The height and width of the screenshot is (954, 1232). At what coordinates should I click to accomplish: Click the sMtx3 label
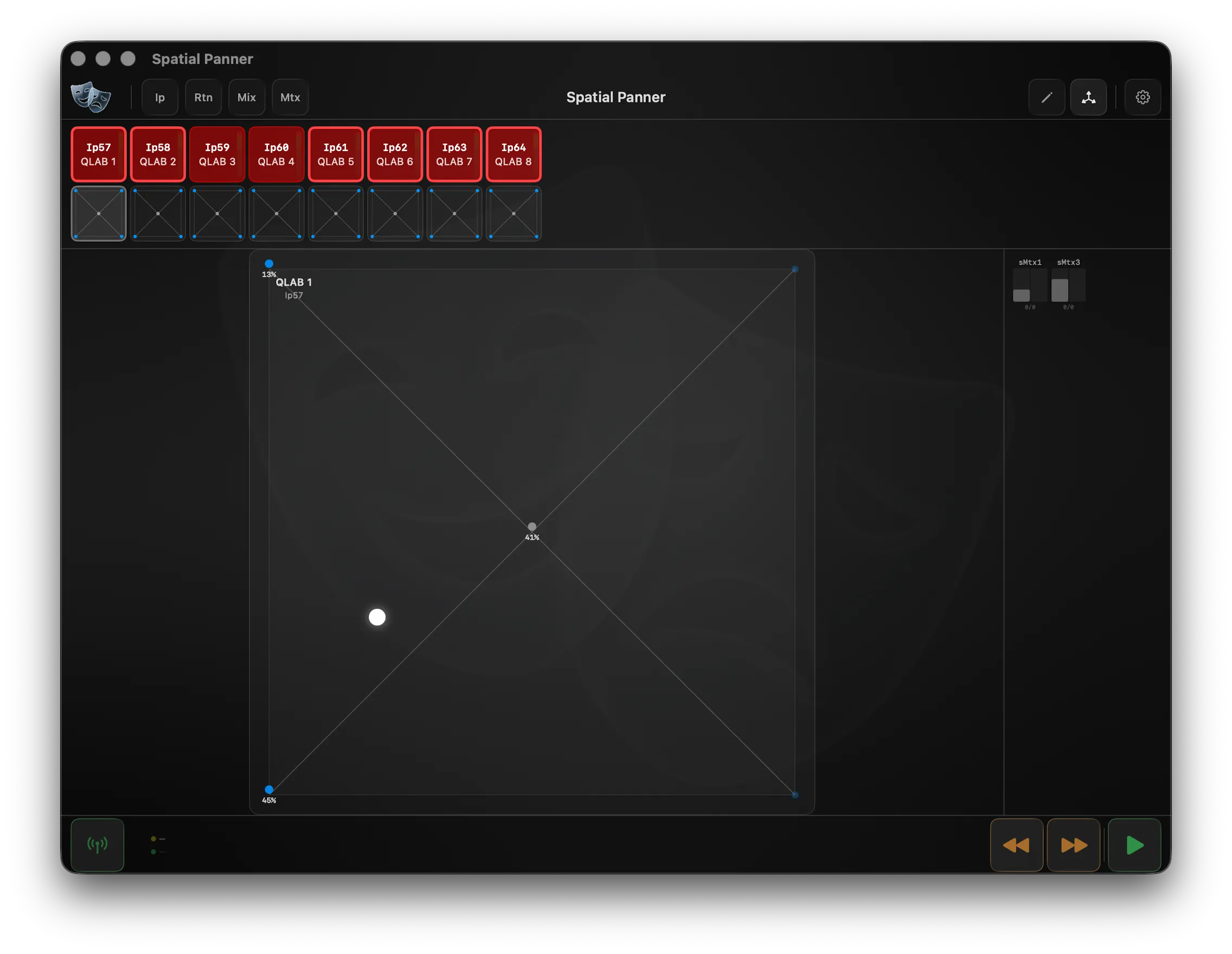pos(1068,262)
